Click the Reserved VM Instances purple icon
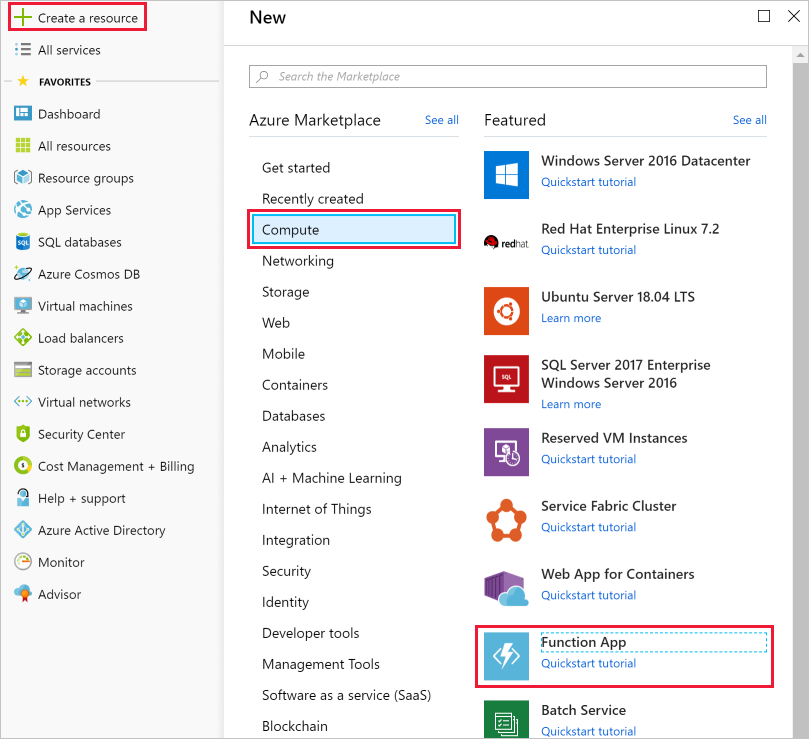Screen dimensions: 809x739 click(x=506, y=452)
